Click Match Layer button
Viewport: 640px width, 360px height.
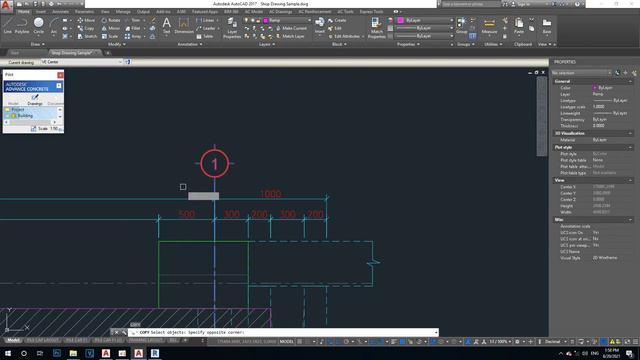290,36
